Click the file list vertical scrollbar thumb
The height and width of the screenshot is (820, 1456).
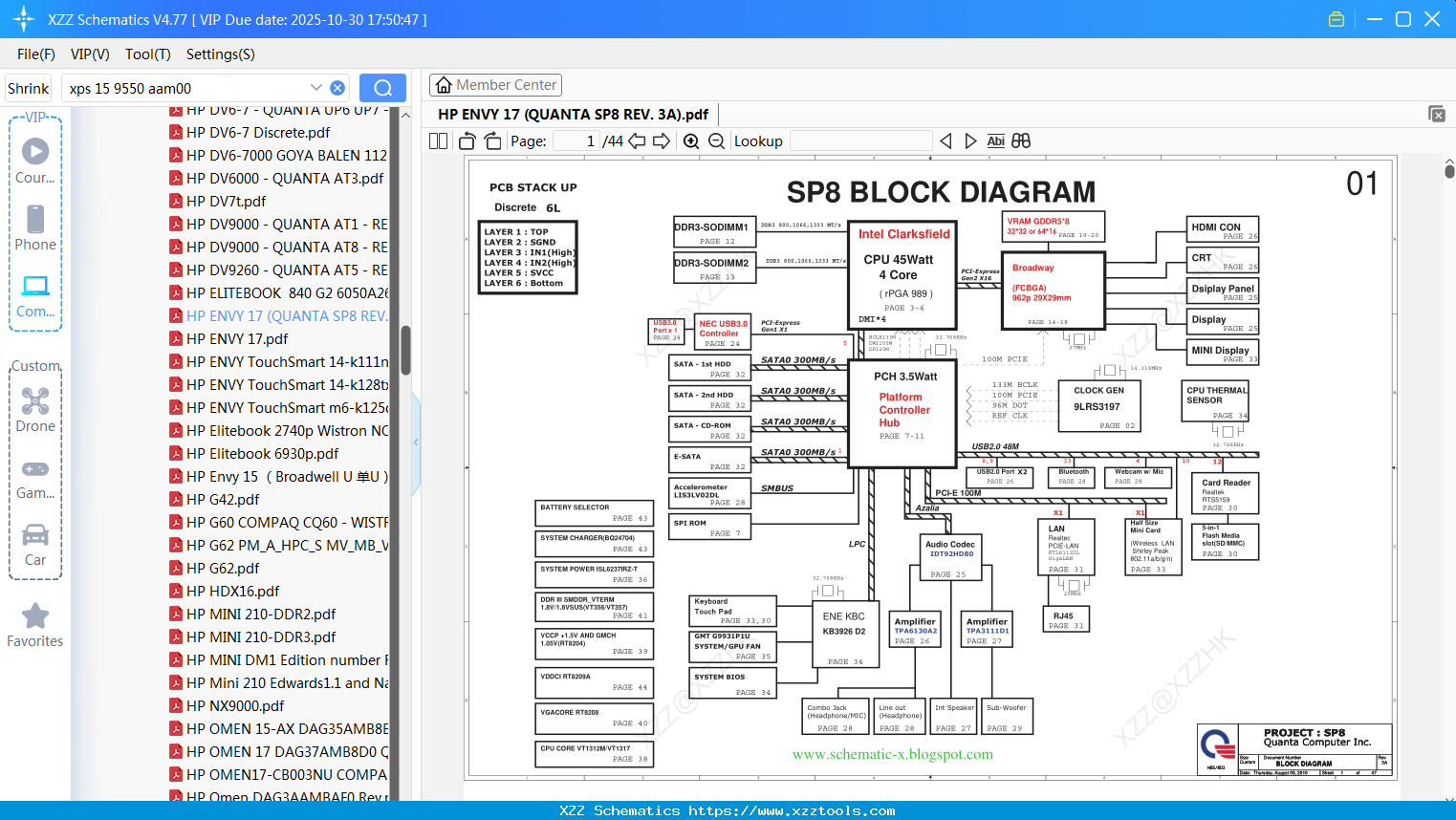(405, 350)
